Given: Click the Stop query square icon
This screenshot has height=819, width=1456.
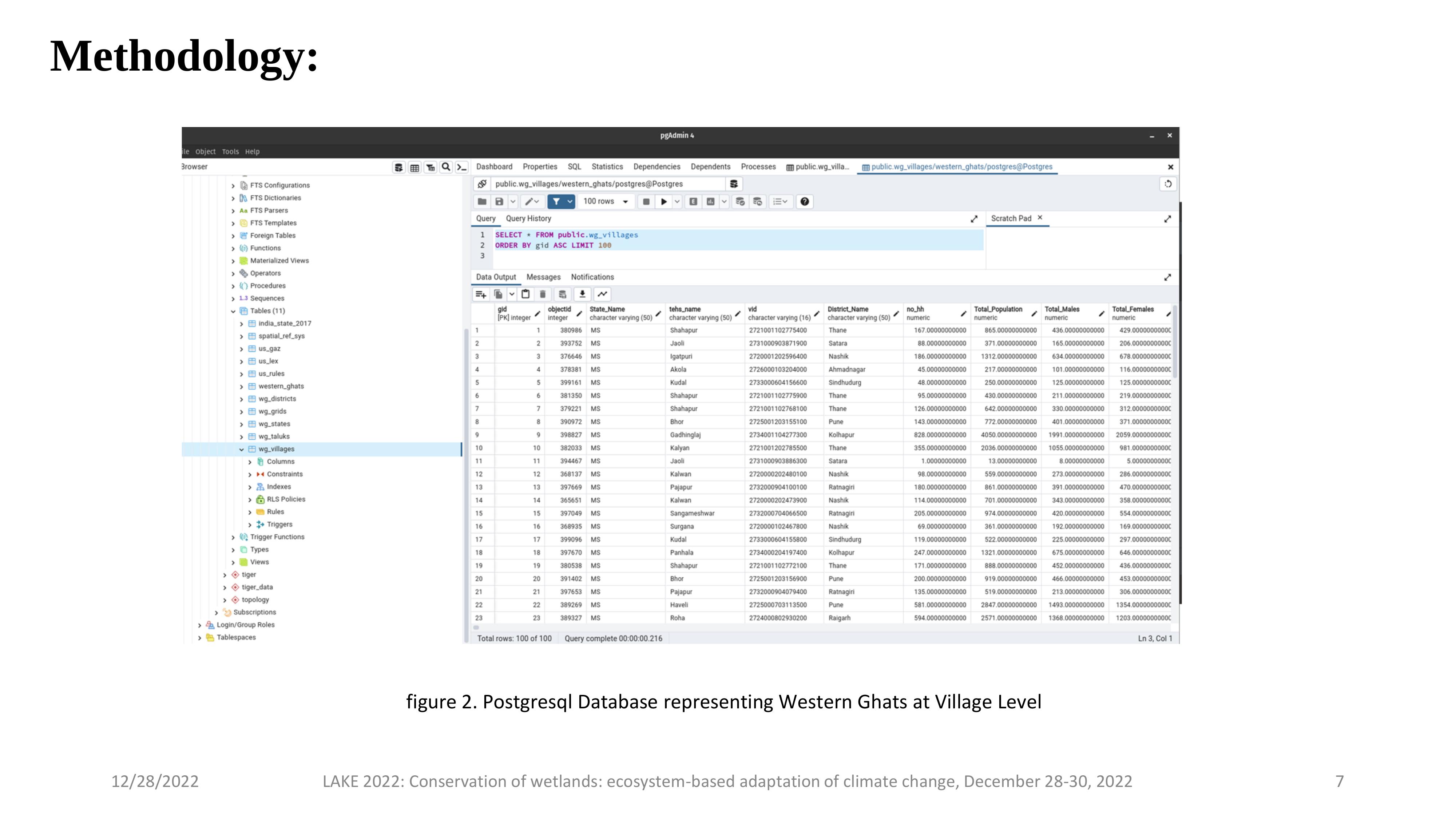Looking at the screenshot, I should tap(646, 202).
